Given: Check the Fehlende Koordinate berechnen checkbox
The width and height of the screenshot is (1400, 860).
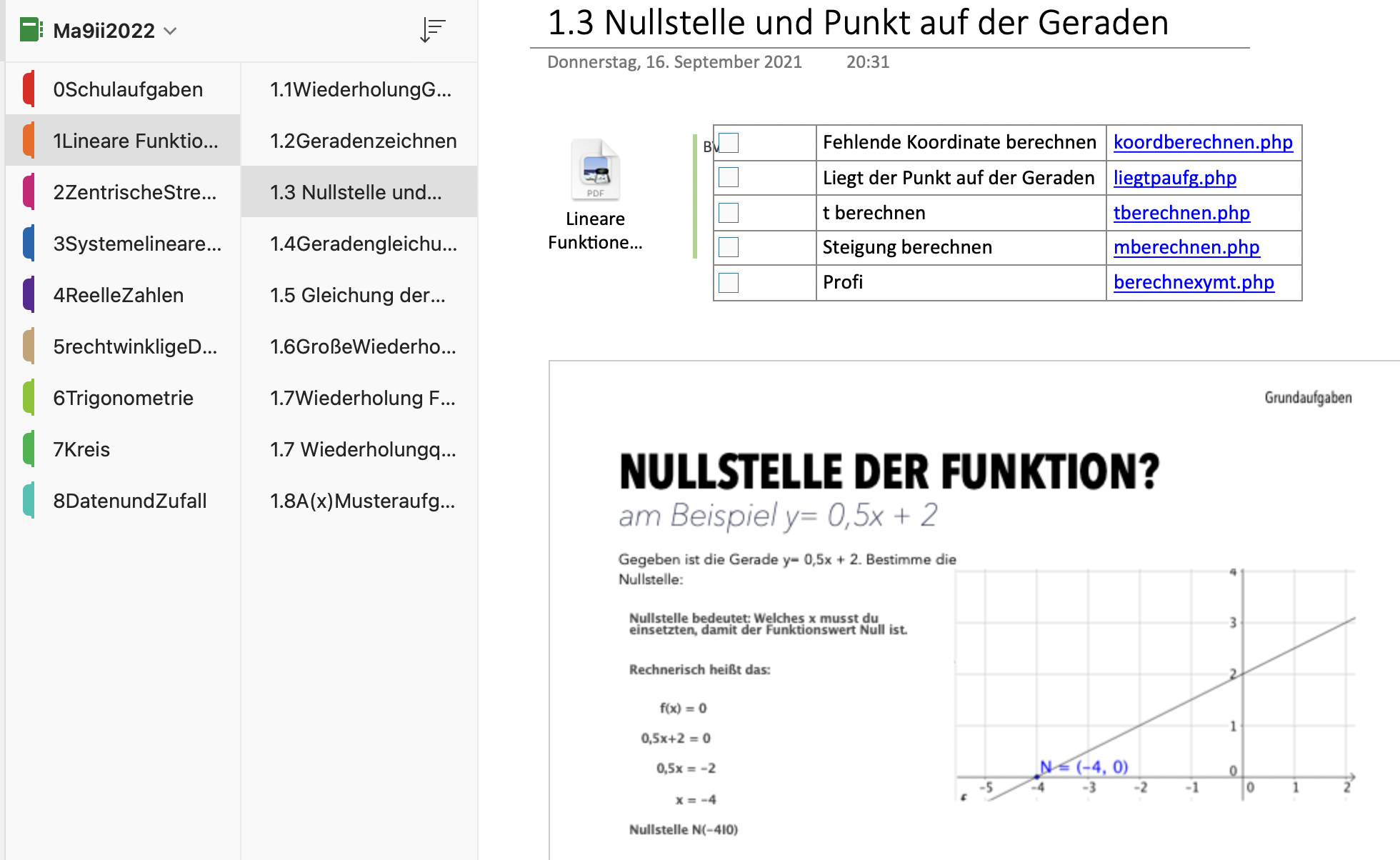Looking at the screenshot, I should click(x=729, y=143).
